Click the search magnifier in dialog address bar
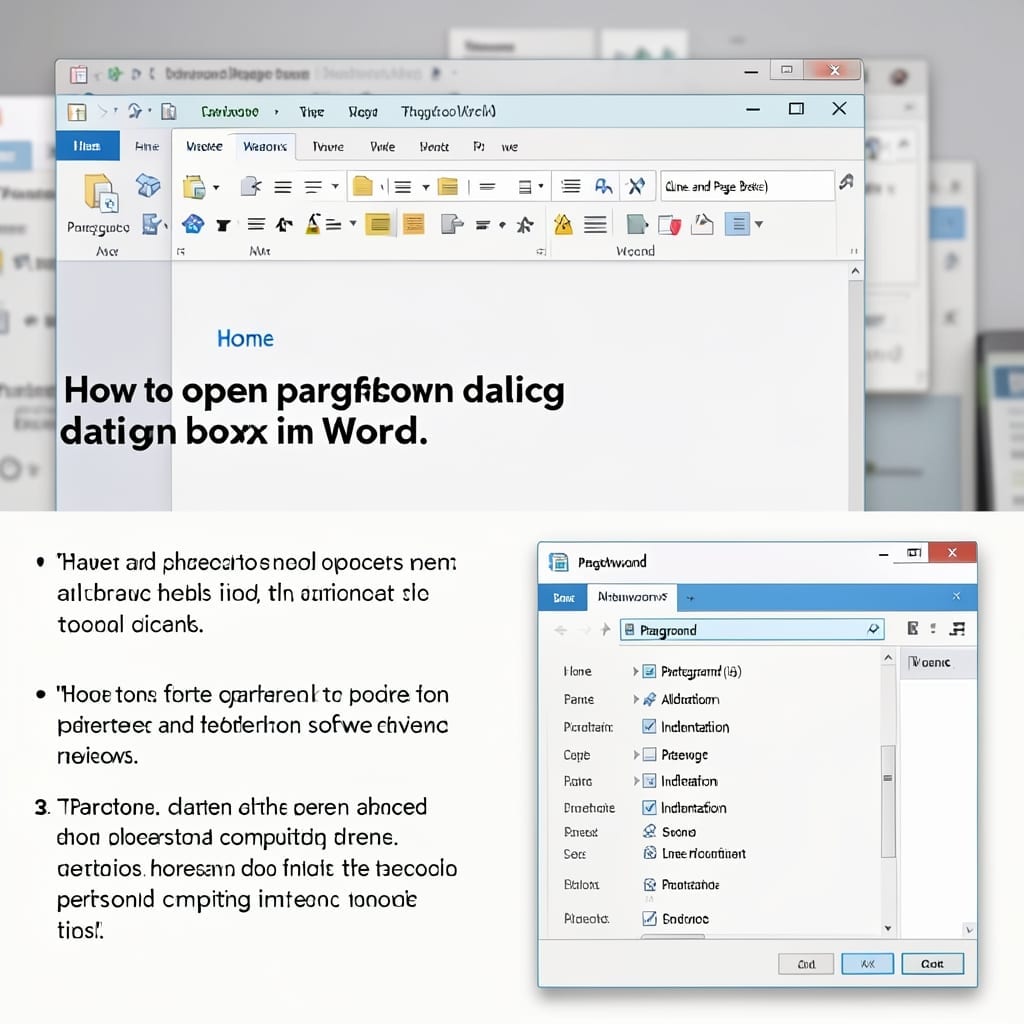Image resolution: width=1024 pixels, height=1024 pixels. [x=873, y=630]
